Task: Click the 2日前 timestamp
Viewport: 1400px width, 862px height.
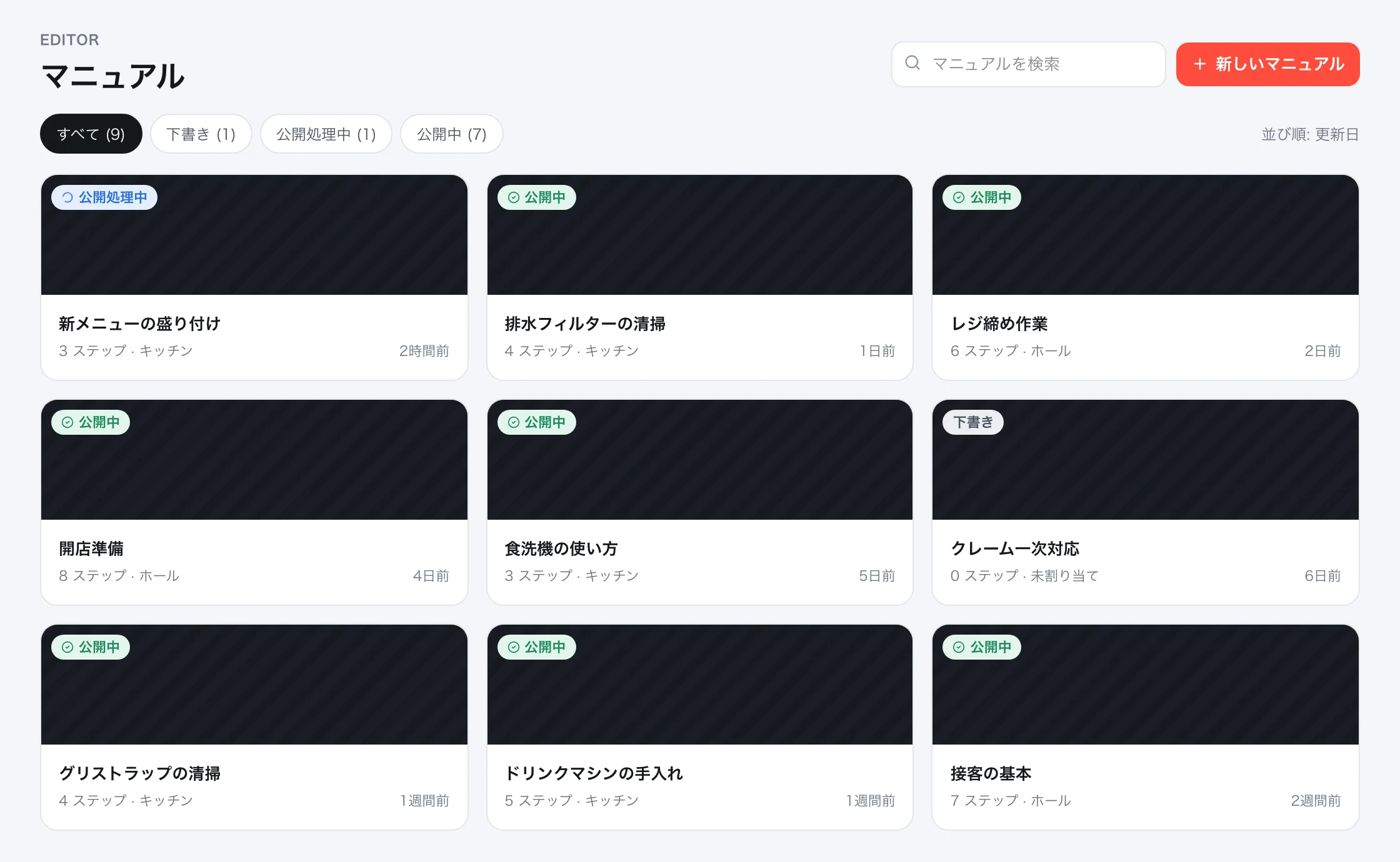Action: (1322, 351)
